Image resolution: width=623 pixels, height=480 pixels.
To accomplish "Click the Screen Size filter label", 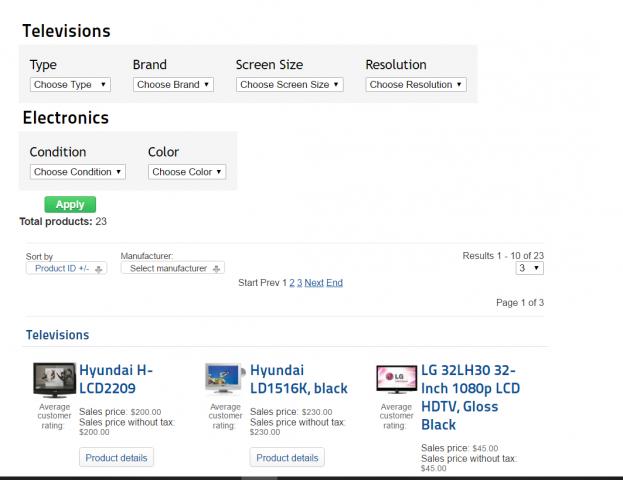I will tap(269, 65).
